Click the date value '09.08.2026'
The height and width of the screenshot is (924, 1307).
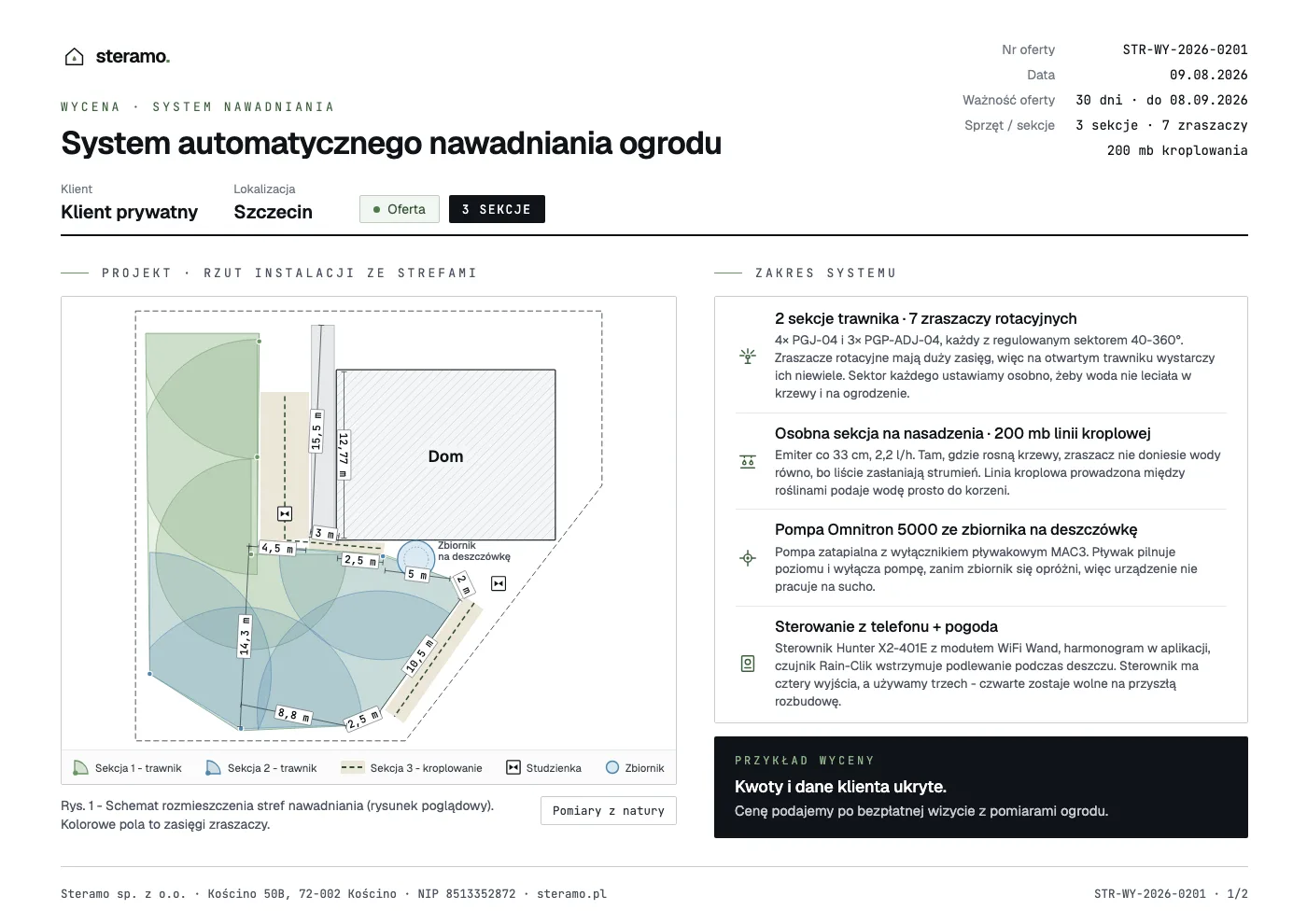point(1209,75)
